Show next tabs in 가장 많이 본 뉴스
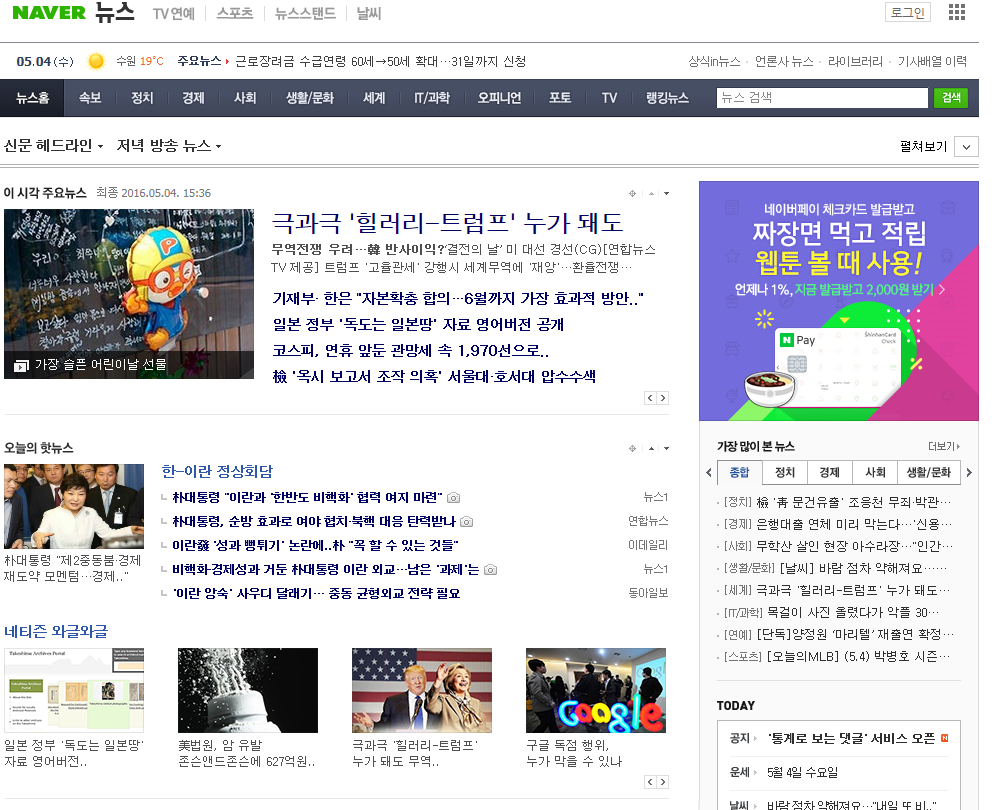 969,473
